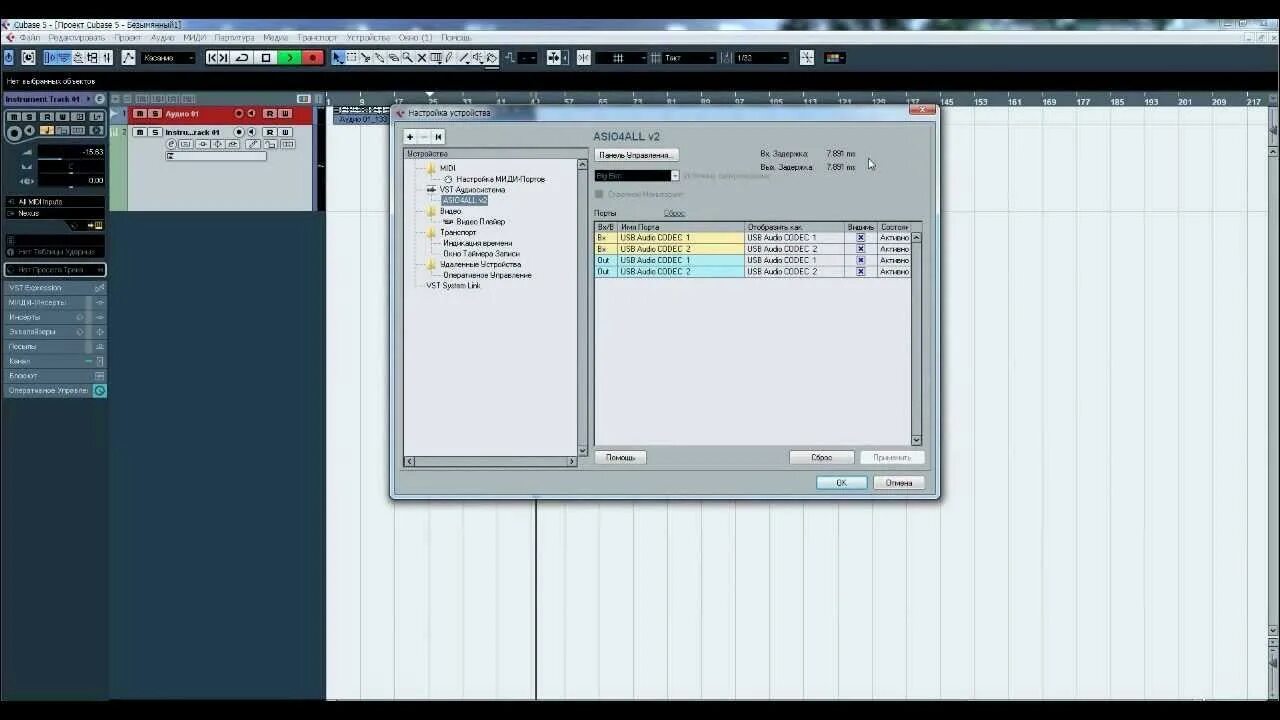Viewport: 1280px width, 720px height.
Task: Remove device with minus icon in dialog
Action: click(424, 137)
